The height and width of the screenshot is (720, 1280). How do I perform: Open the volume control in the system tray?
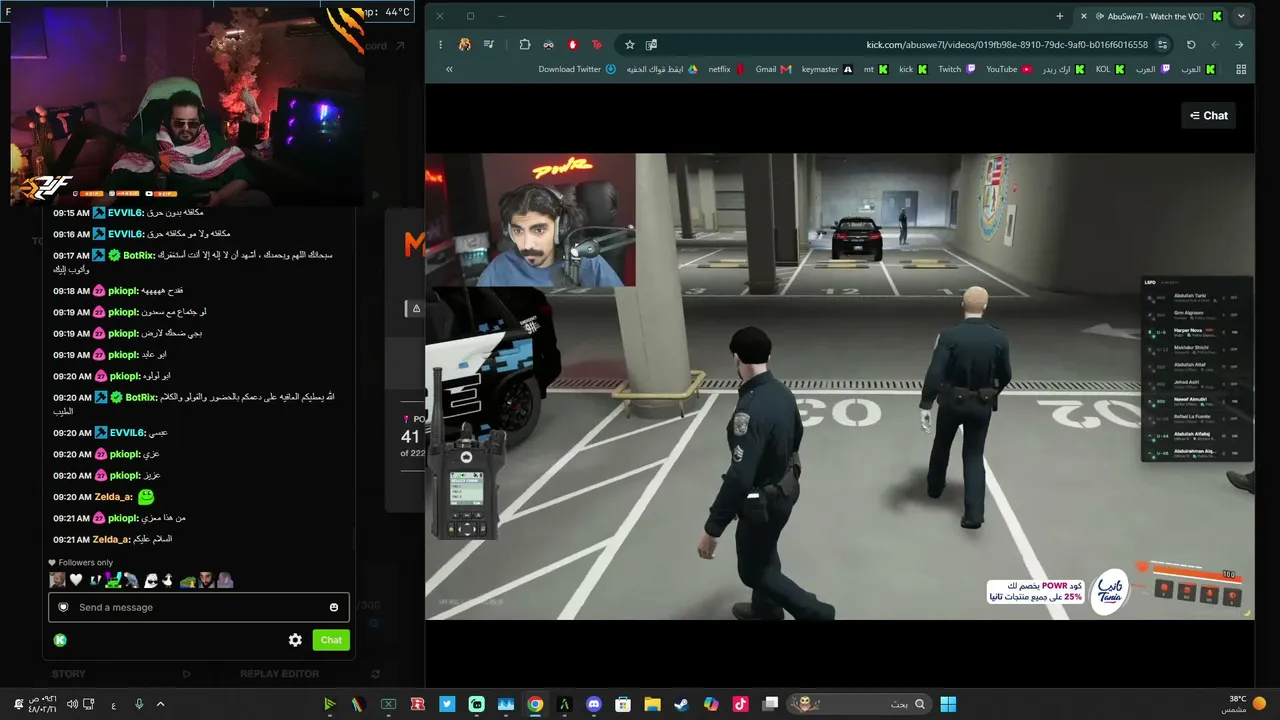click(72, 704)
